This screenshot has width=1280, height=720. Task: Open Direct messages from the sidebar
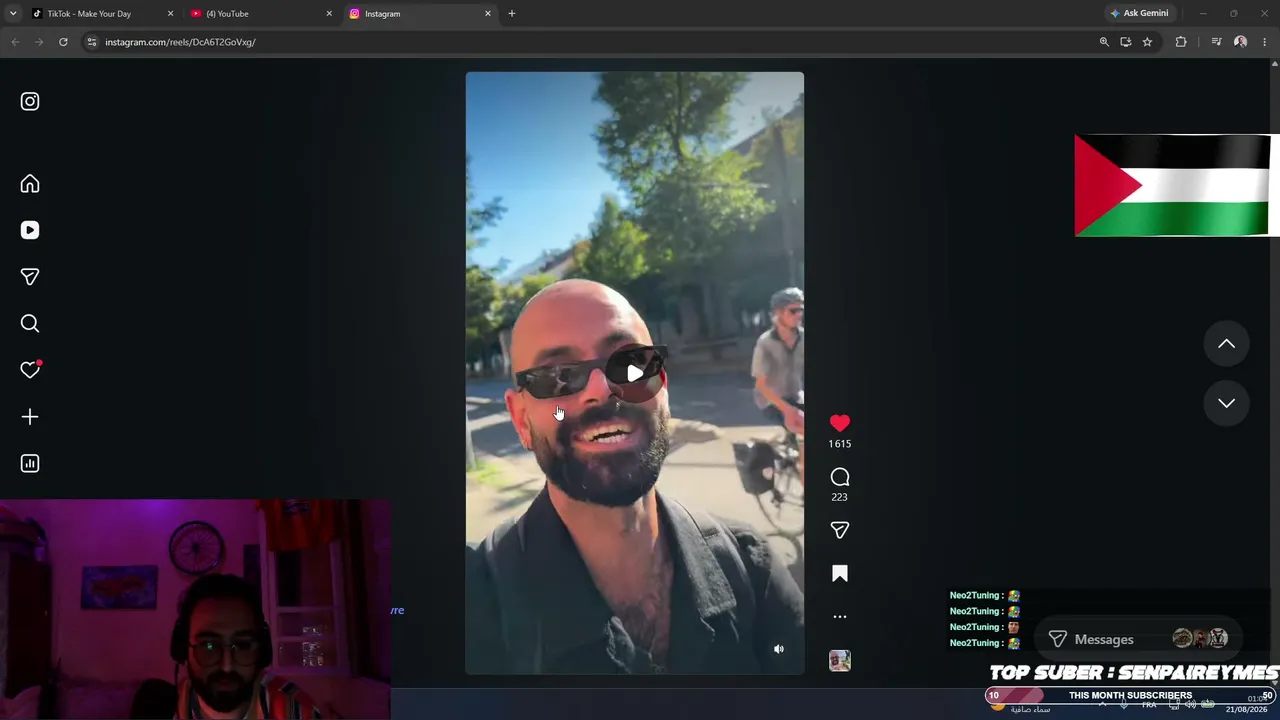(30, 277)
